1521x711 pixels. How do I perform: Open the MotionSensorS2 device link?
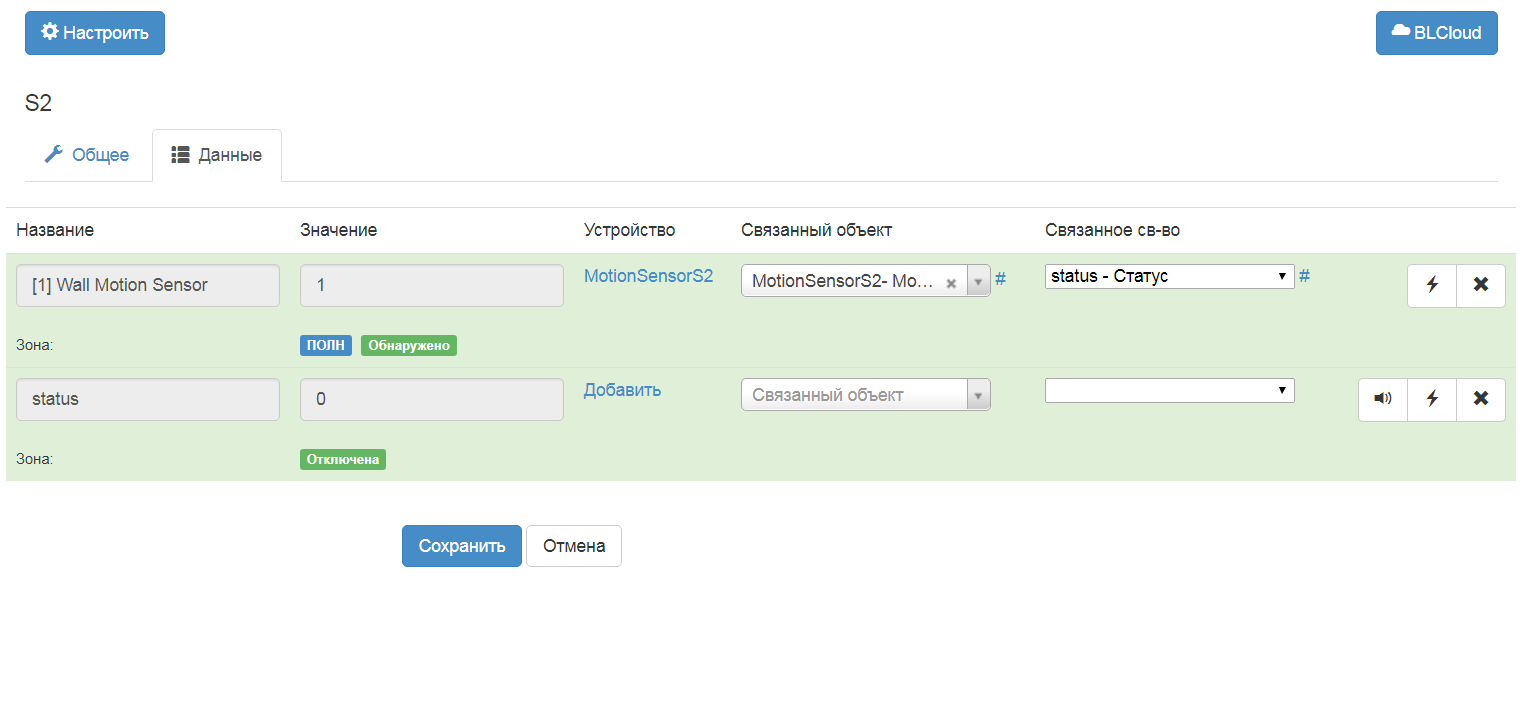(648, 276)
